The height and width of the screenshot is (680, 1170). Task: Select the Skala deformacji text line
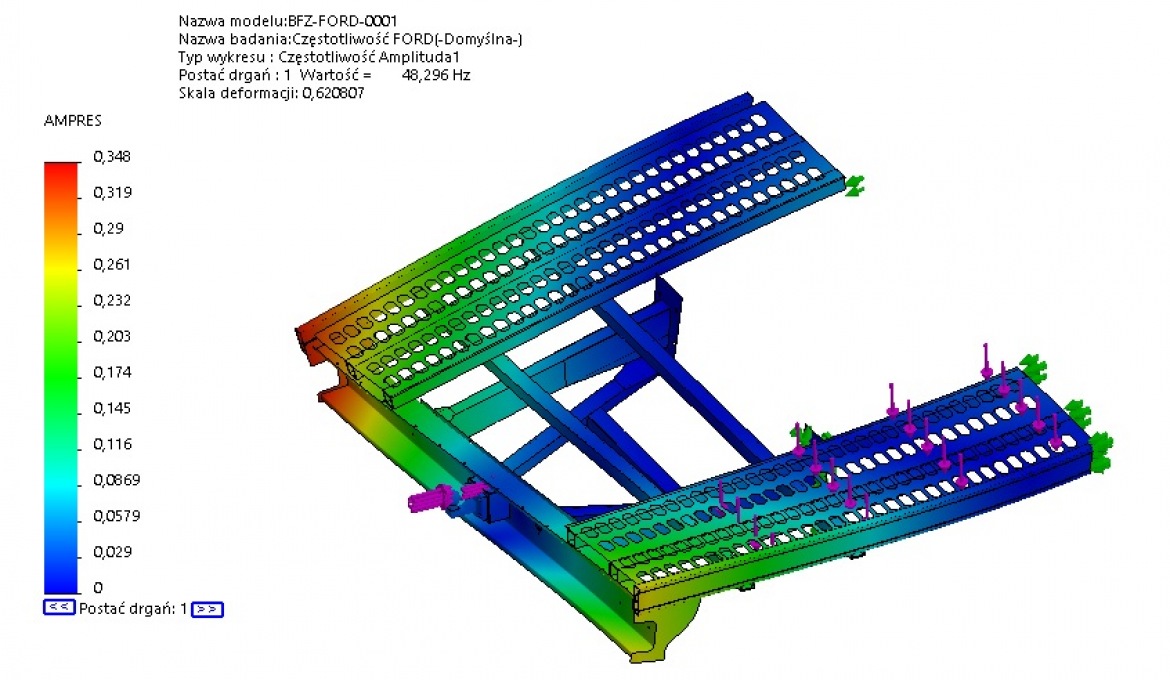(271, 93)
